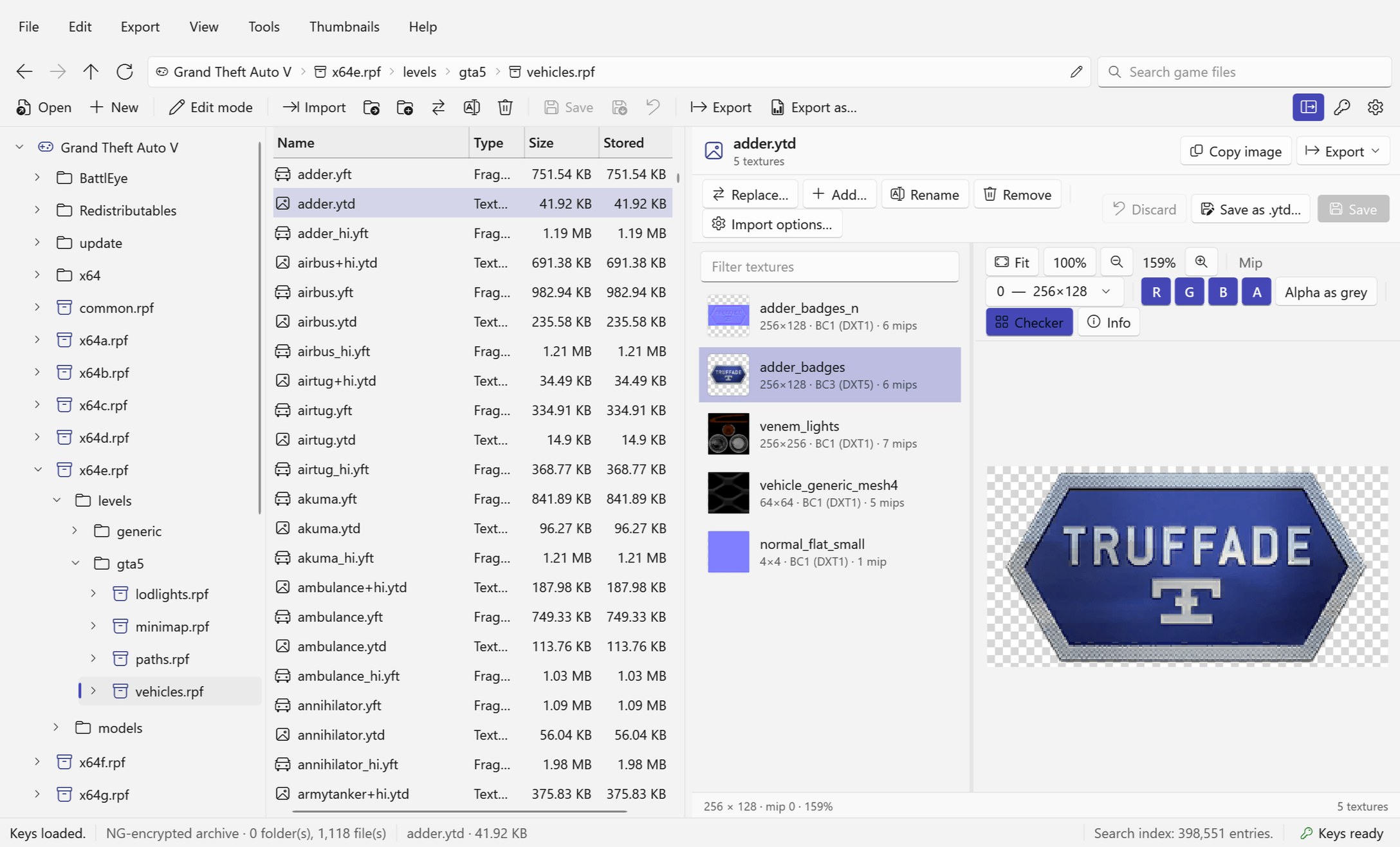Viewport: 1400px width, 847px height.
Task: Click the Replace... button
Action: coord(750,194)
